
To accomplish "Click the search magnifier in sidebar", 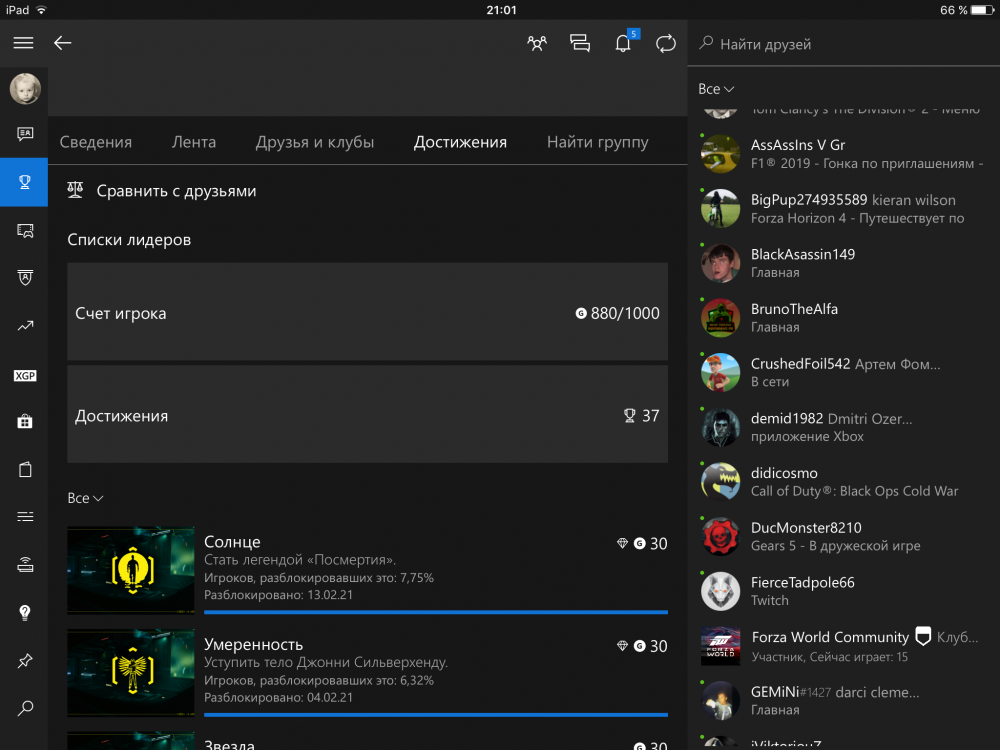I will tap(24, 708).
